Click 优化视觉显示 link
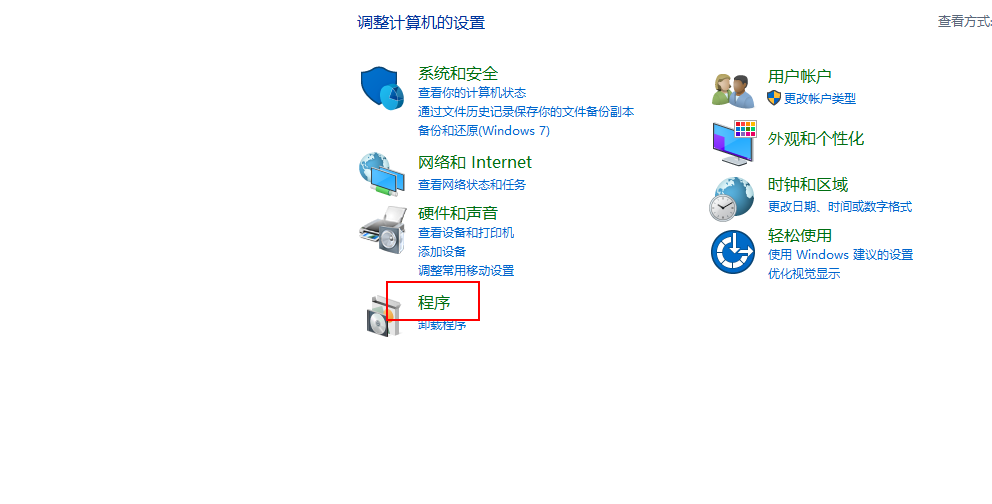 click(x=804, y=274)
